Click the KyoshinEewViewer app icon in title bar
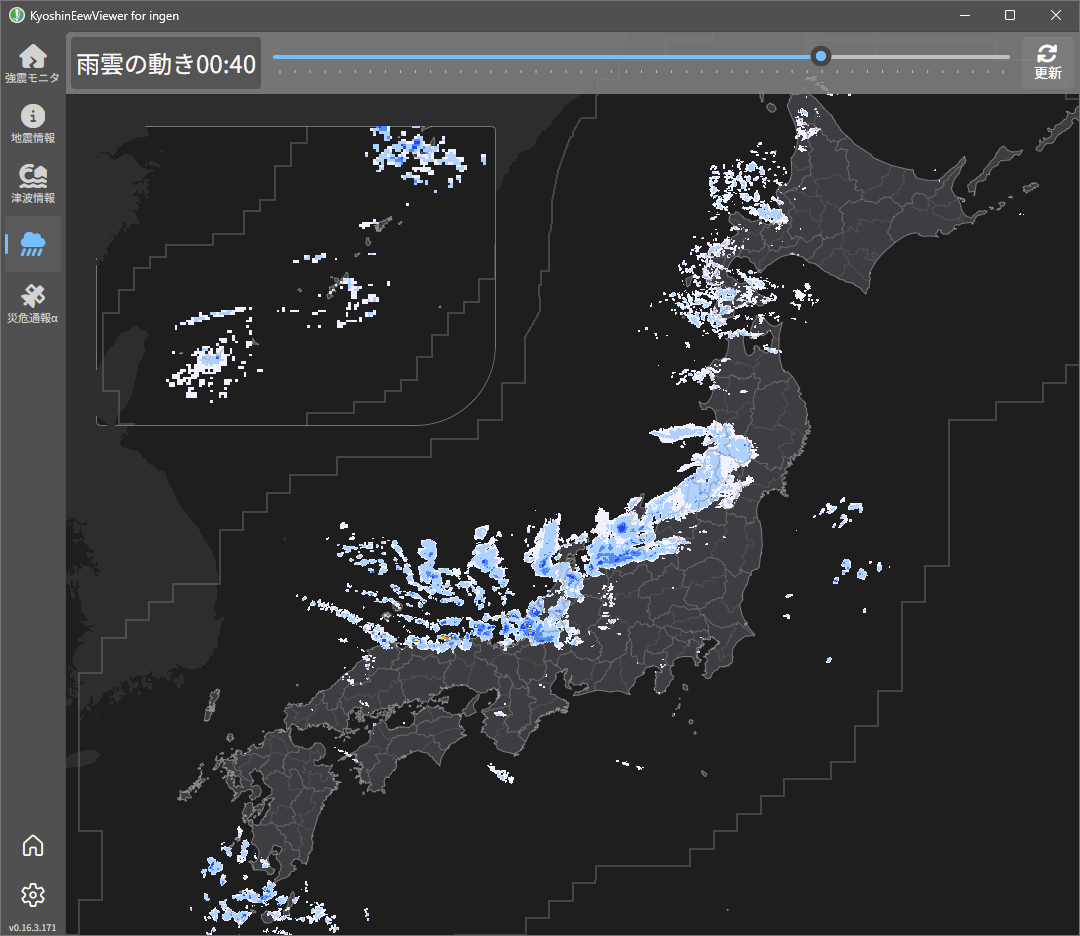The image size is (1080, 936). 17,15
